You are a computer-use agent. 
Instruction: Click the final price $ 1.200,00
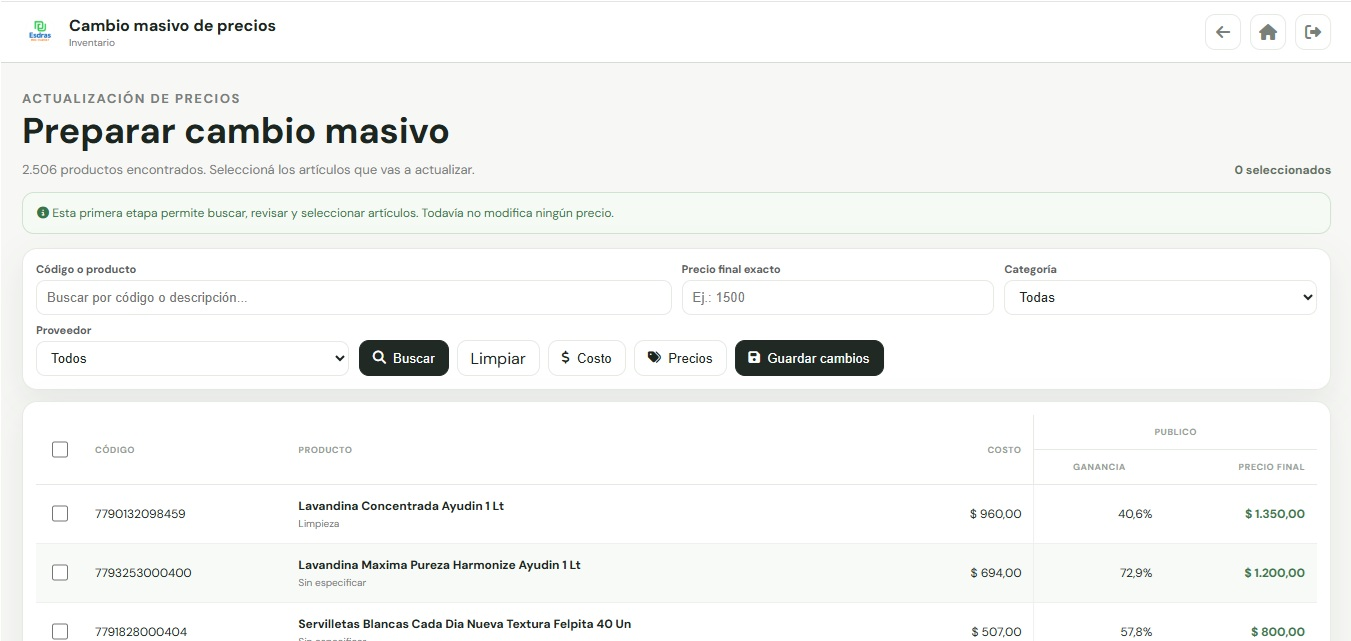point(1275,573)
